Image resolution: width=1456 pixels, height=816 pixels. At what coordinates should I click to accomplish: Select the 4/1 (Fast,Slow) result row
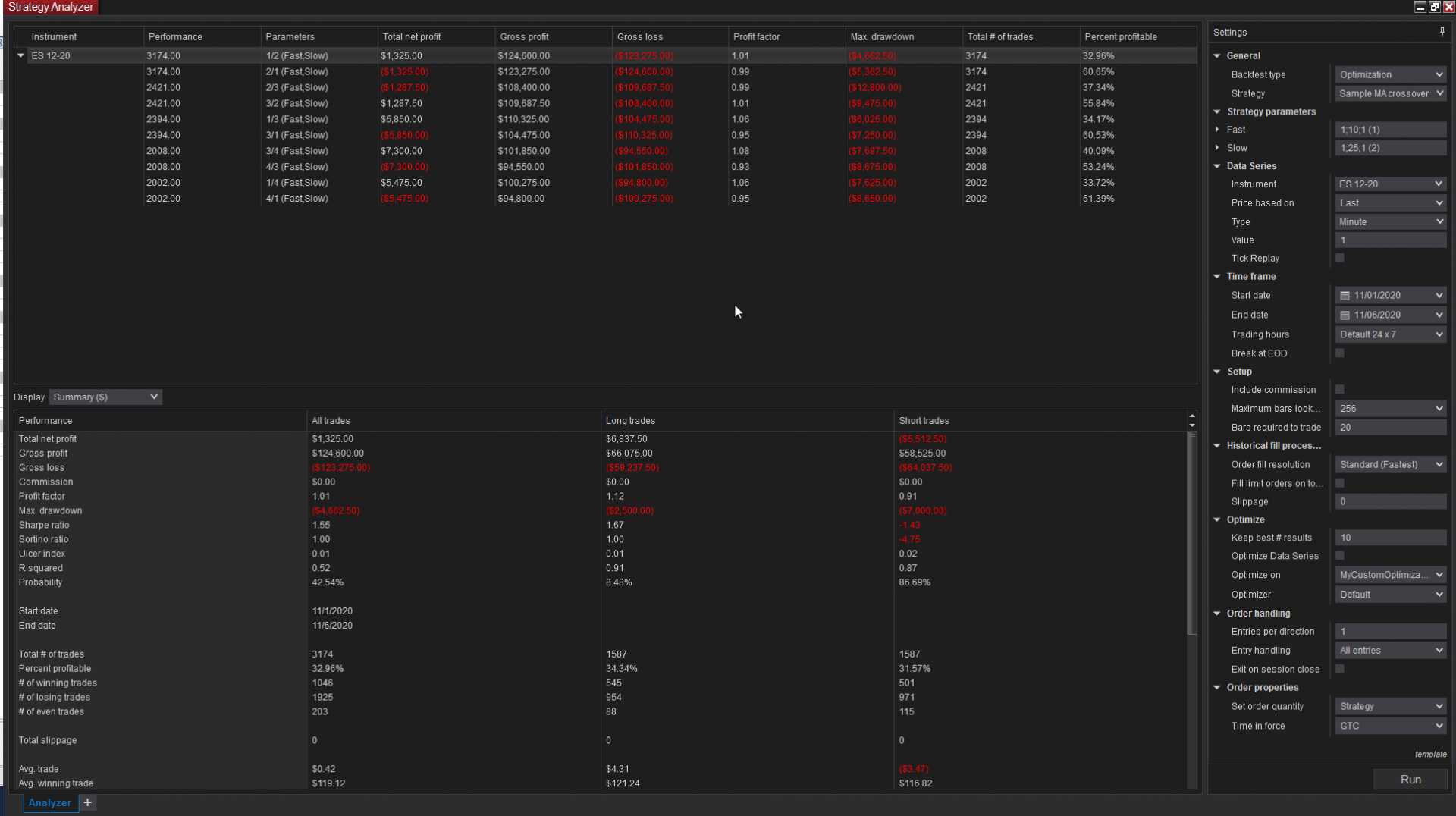[605, 199]
